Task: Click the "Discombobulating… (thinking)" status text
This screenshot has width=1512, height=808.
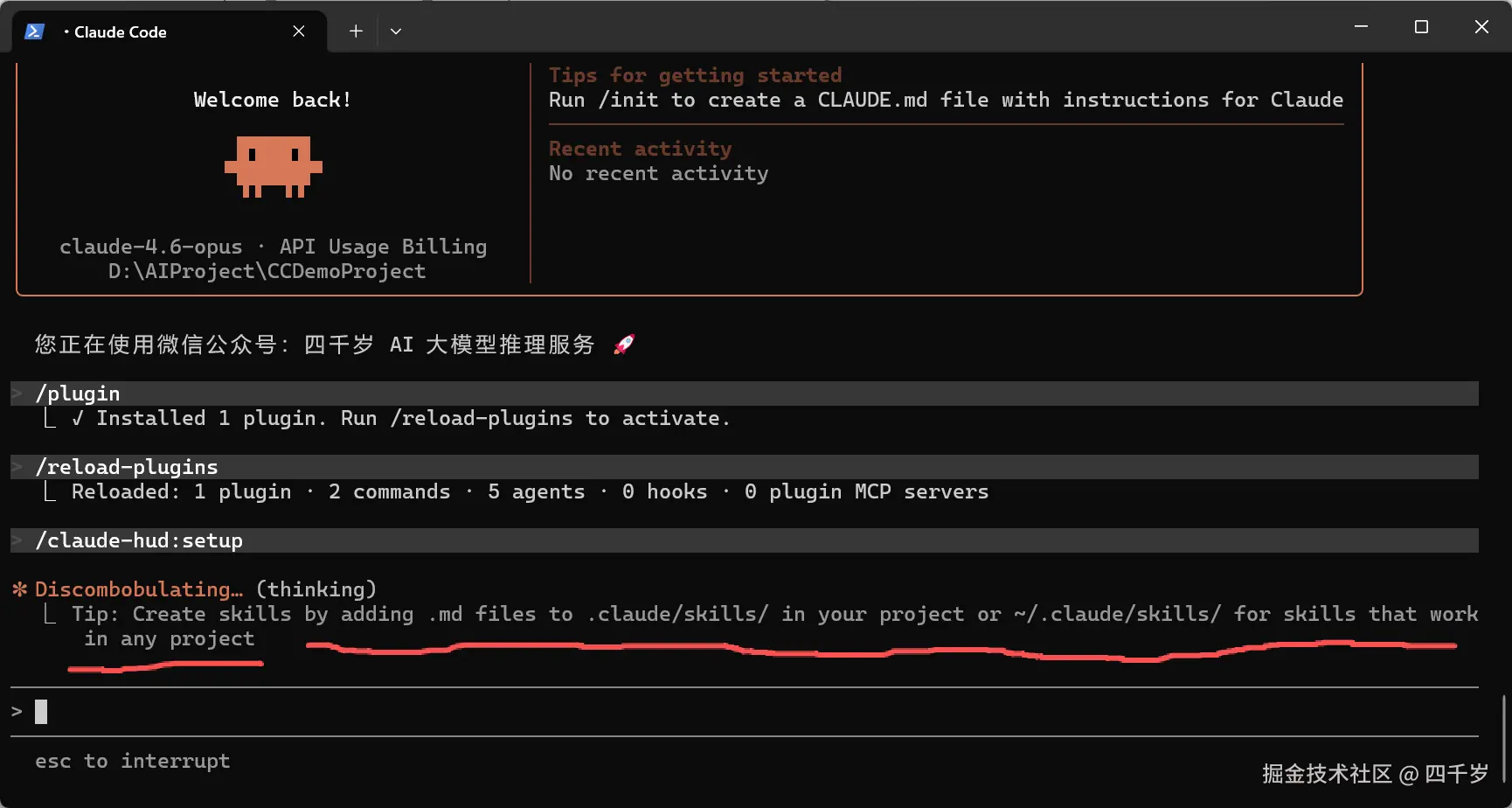Action: tap(205, 589)
